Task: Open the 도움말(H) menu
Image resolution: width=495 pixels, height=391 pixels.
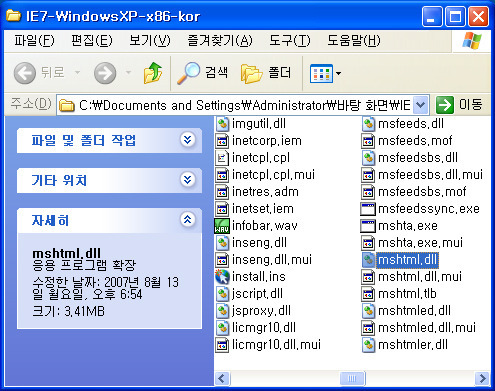Action: click(353, 41)
